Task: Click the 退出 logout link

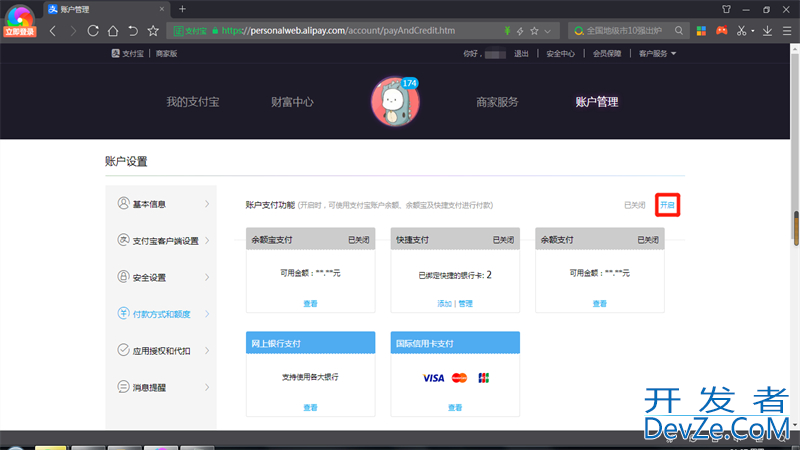Action: point(521,54)
